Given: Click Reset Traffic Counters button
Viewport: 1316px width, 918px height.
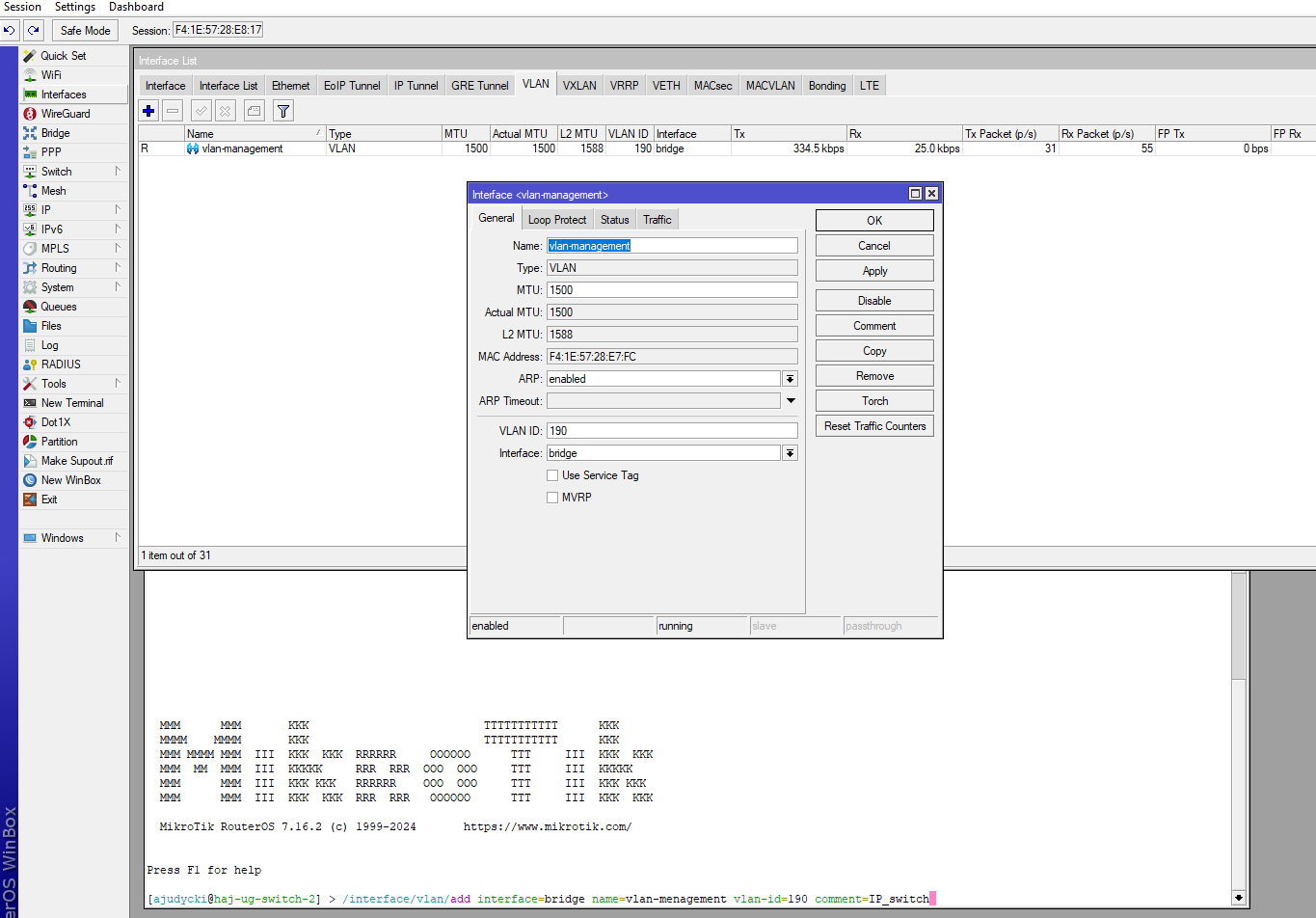Looking at the screenshot, I should tap(874, 426).
